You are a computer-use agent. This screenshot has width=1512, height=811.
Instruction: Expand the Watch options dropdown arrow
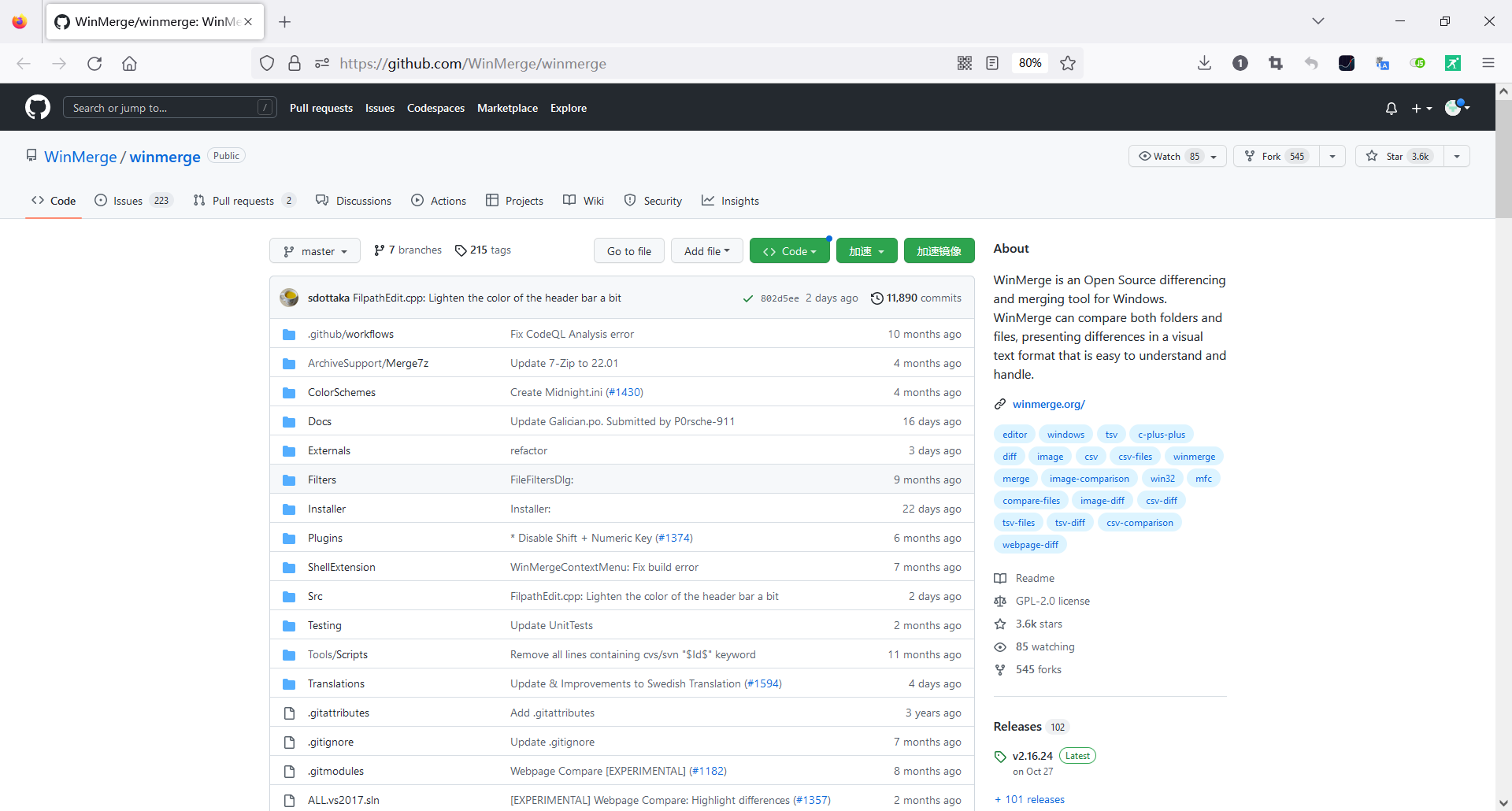1214,157
